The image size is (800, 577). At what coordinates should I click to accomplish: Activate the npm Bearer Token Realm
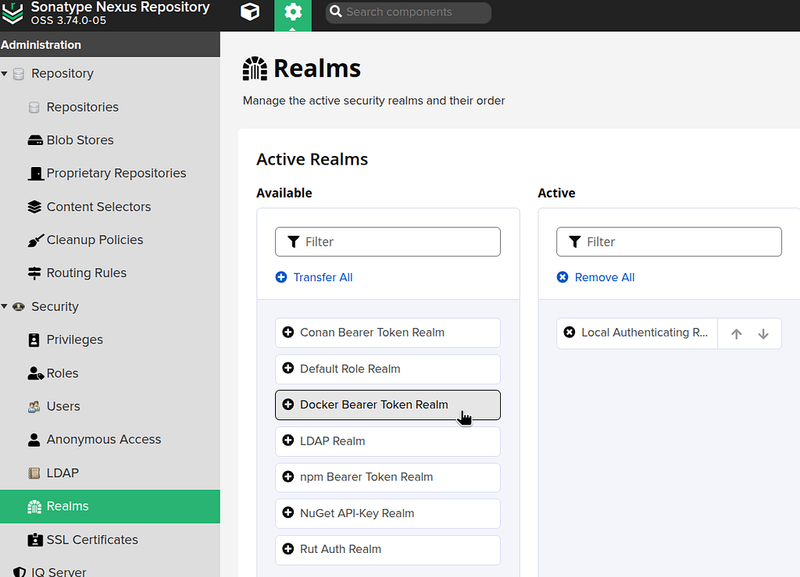(388, 477)
